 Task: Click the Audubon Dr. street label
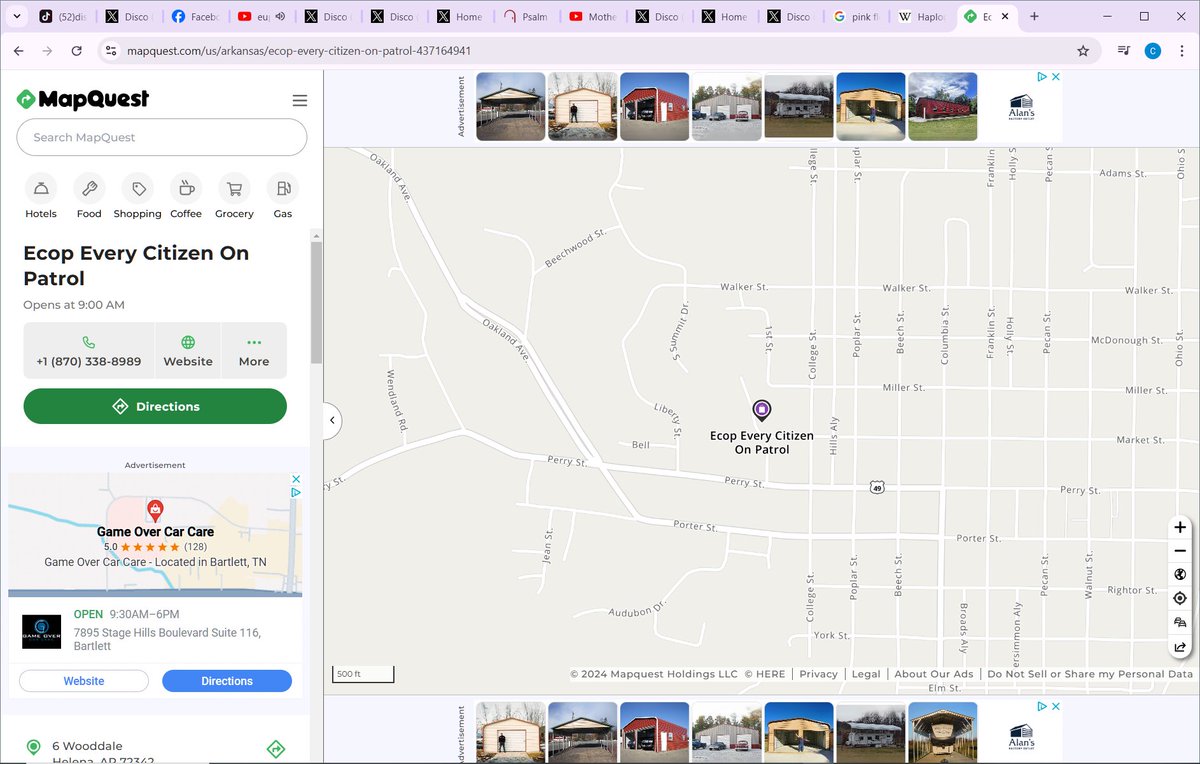[x=637, y=608]
